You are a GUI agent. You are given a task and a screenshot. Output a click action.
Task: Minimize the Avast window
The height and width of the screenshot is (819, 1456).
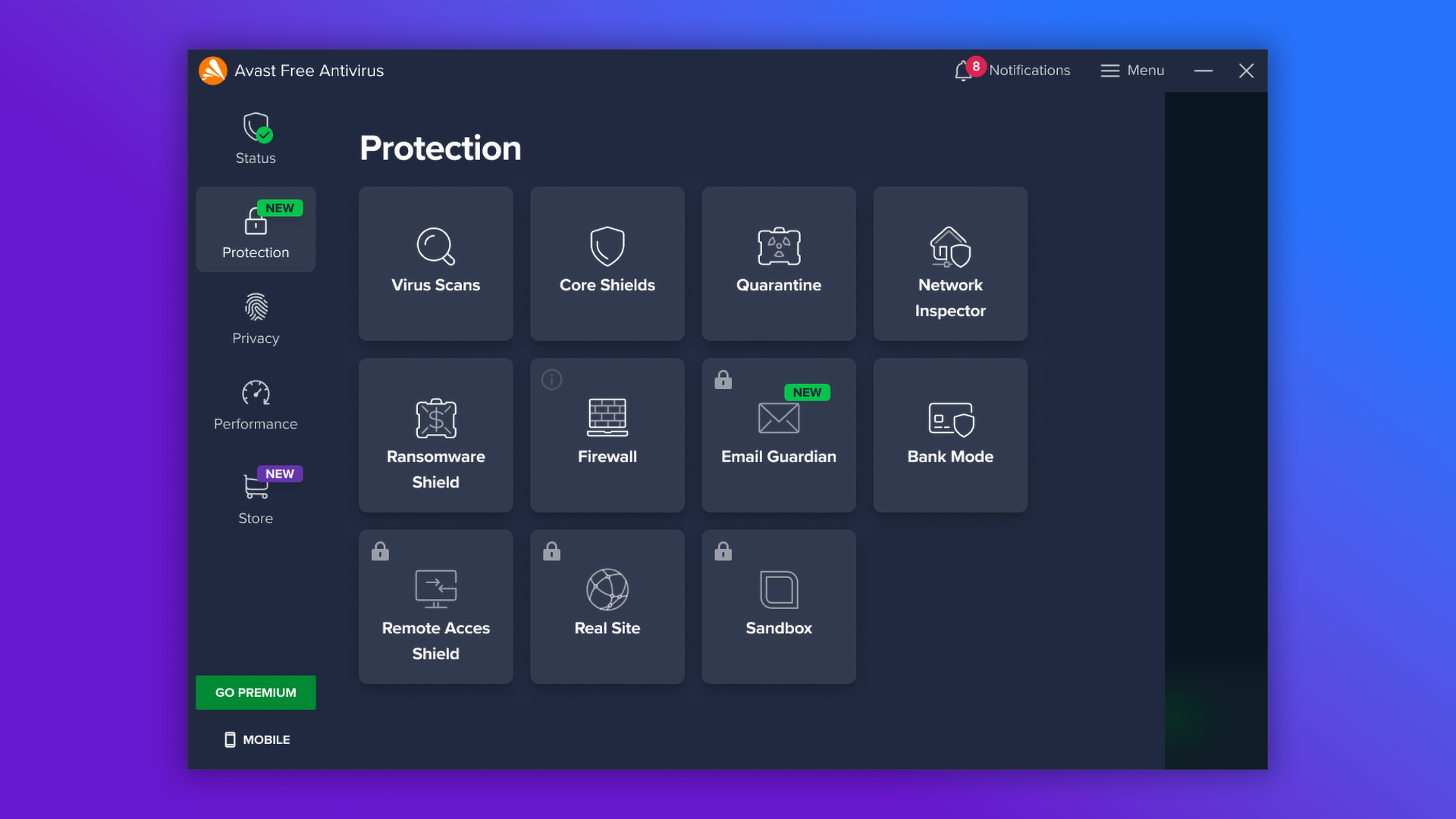click(1203, 71)
